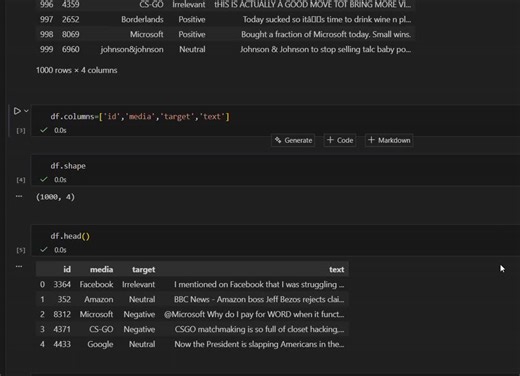520x376 pixels.
Task: Select the 'CS-GO' cell in row 3
Action: [101, 329]
